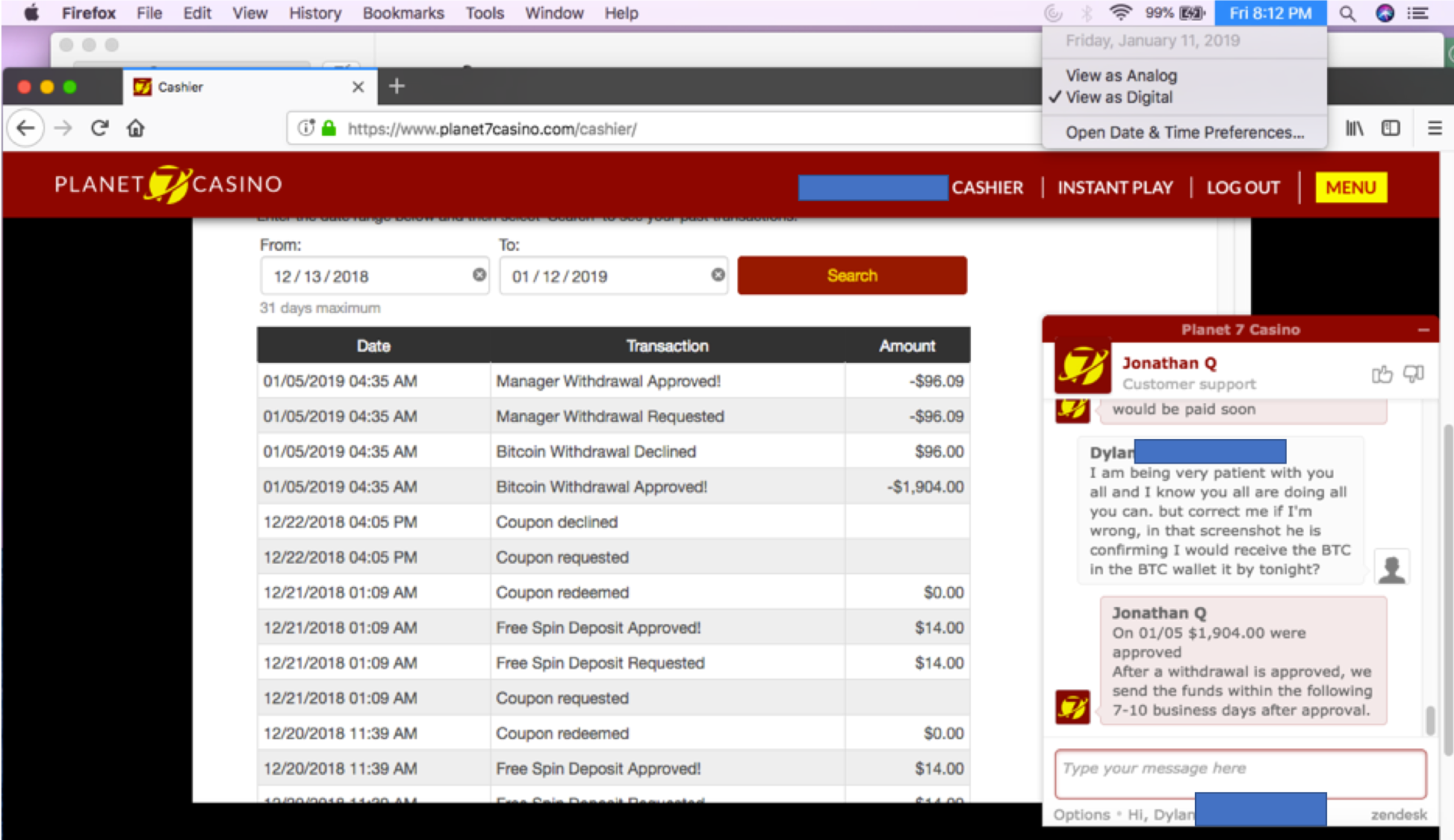This screenshot has height=840, width=1454.
Task: Open the battery status icon
Action: tap(1192, 13)
